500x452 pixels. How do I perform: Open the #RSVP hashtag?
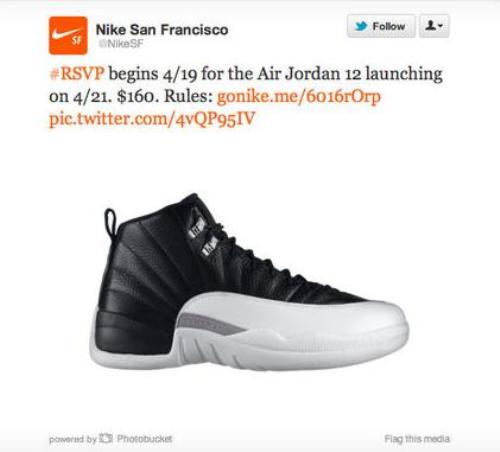(x=77, y=73)
